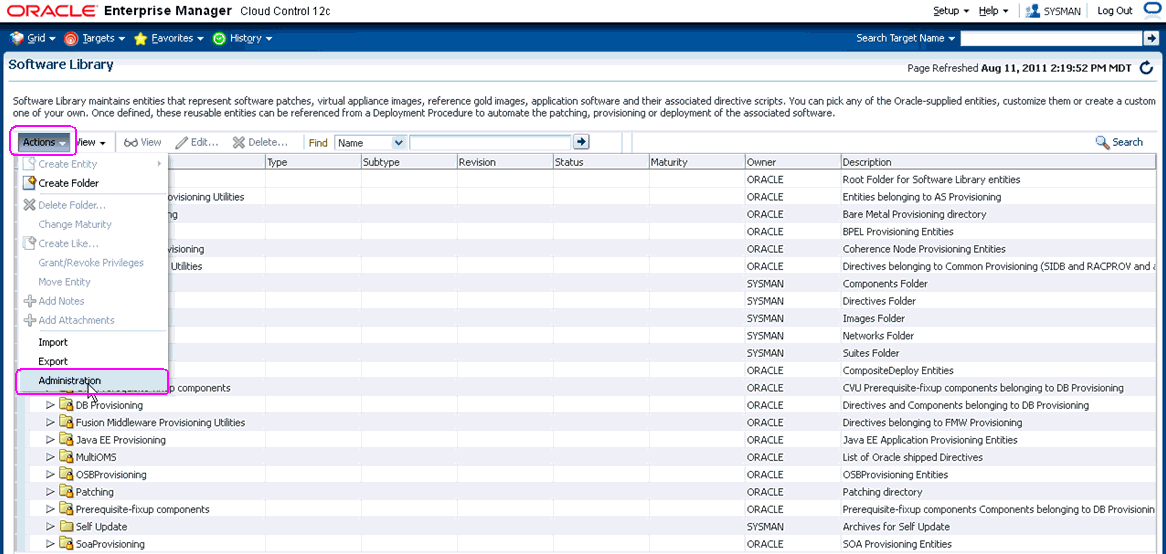Open the Favorites menu

pos(169,38)
